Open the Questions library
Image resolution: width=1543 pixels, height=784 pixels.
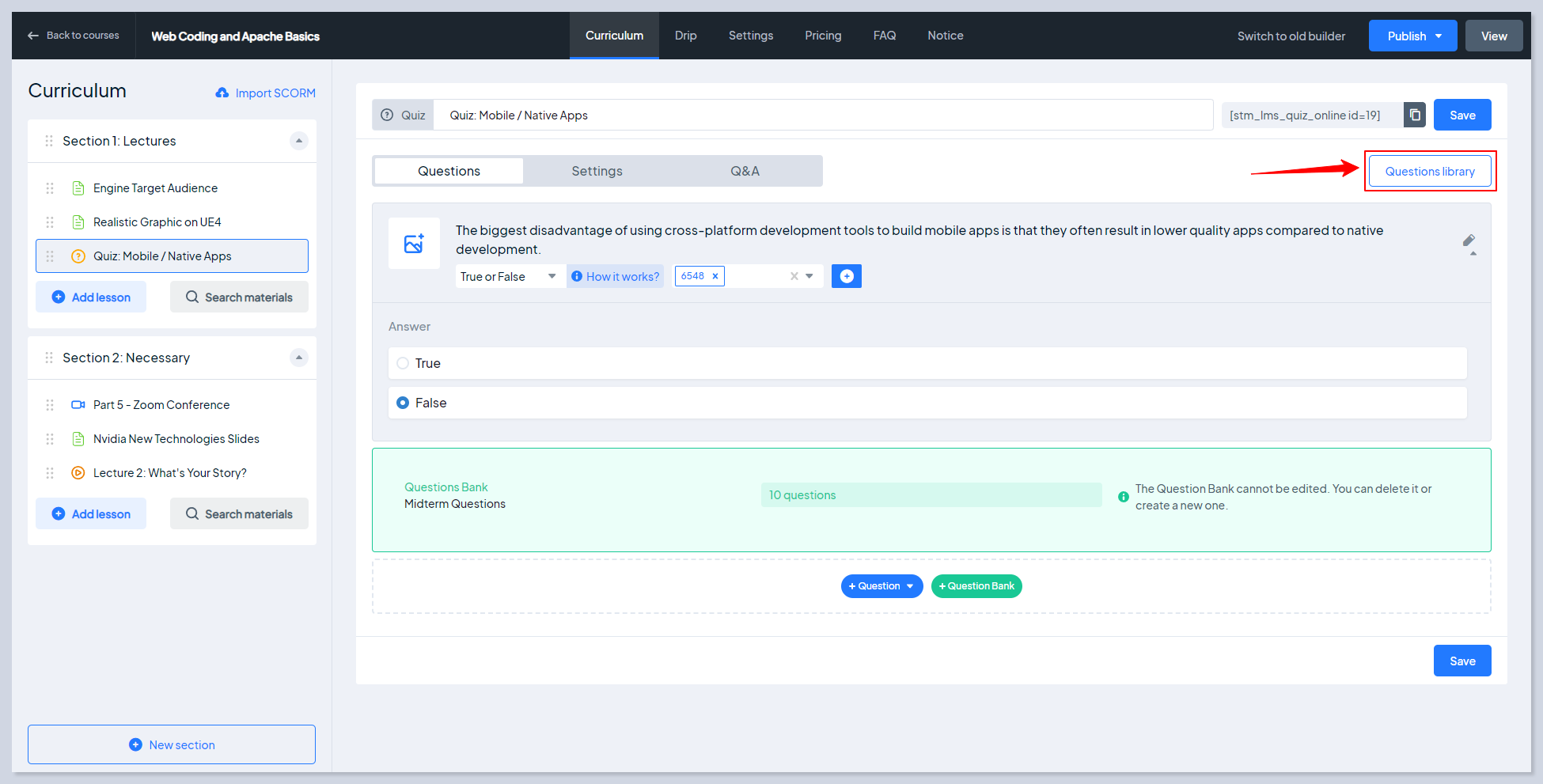1429,172
